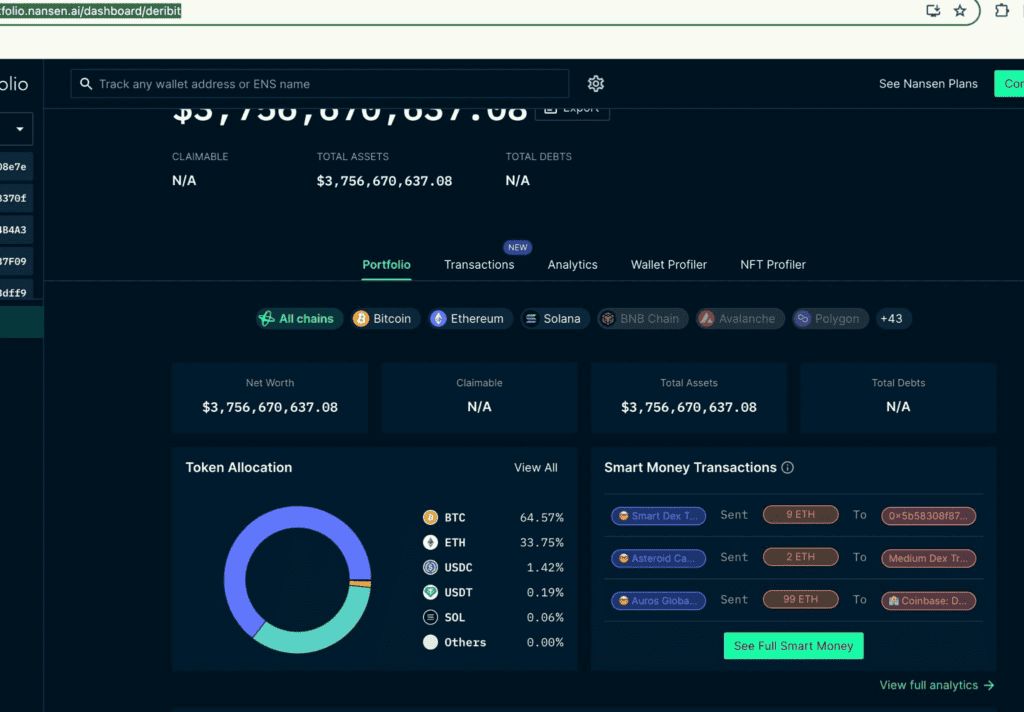Filter portfolio by Ethereum chain
The image size is (1024, 712).
coord(470,319)
